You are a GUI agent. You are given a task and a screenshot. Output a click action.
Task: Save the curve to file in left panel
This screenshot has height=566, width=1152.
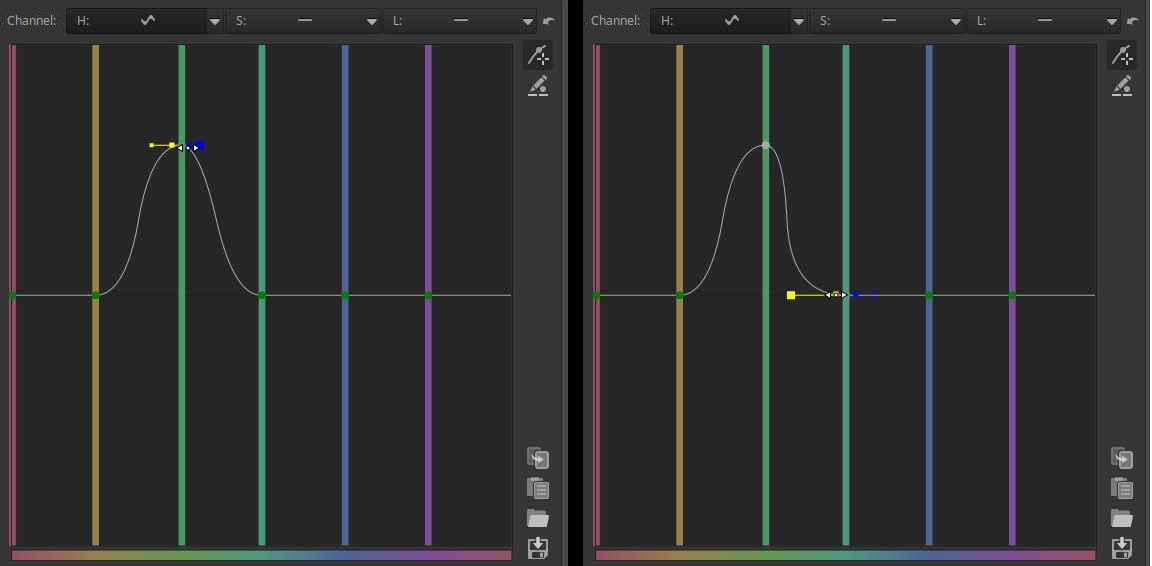(538, 547)
